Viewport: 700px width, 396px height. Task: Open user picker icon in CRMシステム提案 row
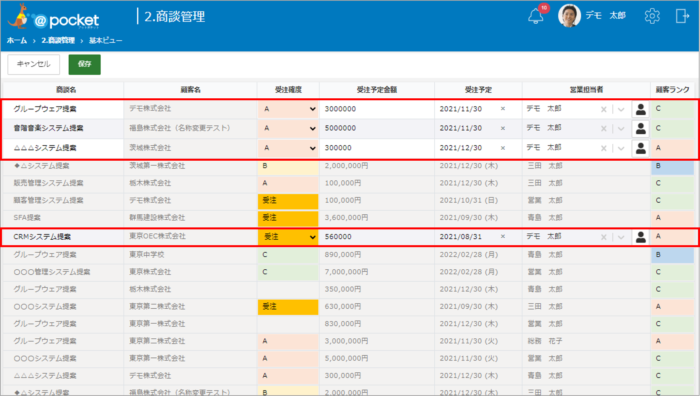pos(641,237)
